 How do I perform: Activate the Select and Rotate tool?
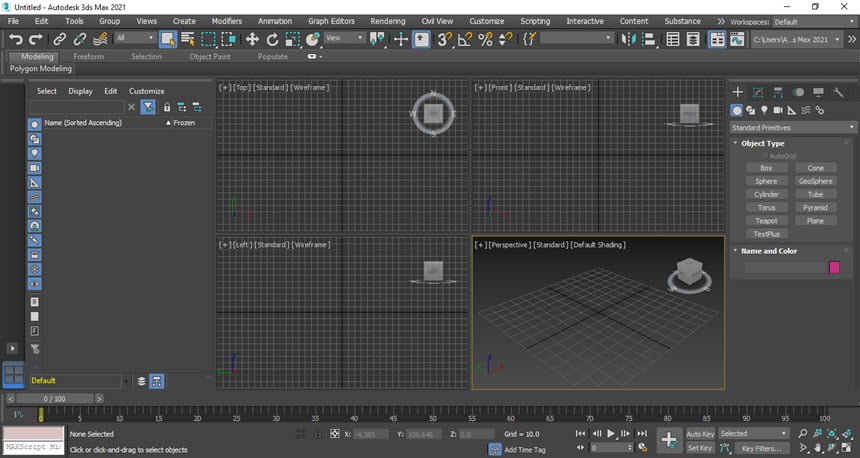[x=273, y=39]
